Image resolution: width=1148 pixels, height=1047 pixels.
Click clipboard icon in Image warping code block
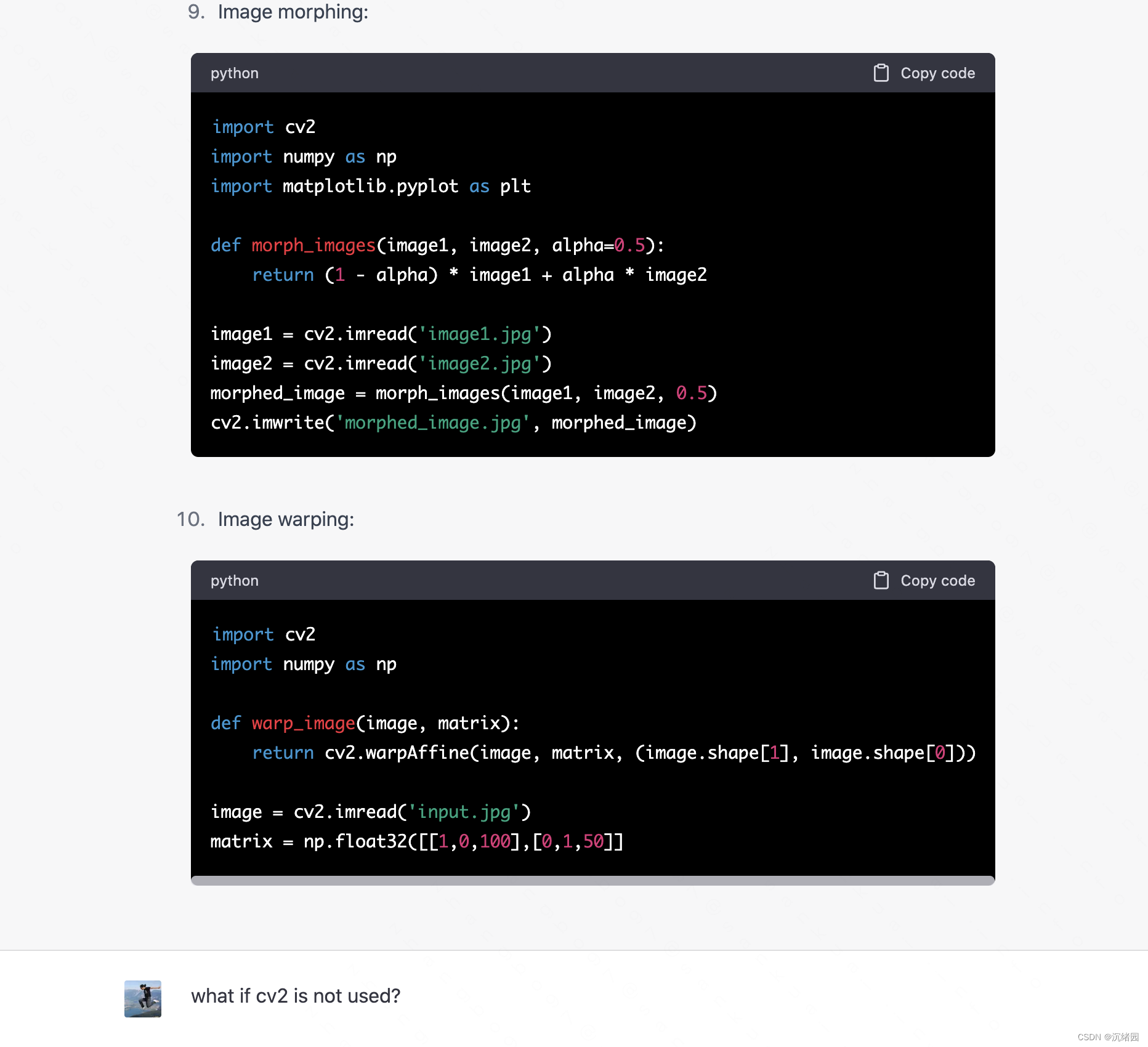[x=881, y=580]
